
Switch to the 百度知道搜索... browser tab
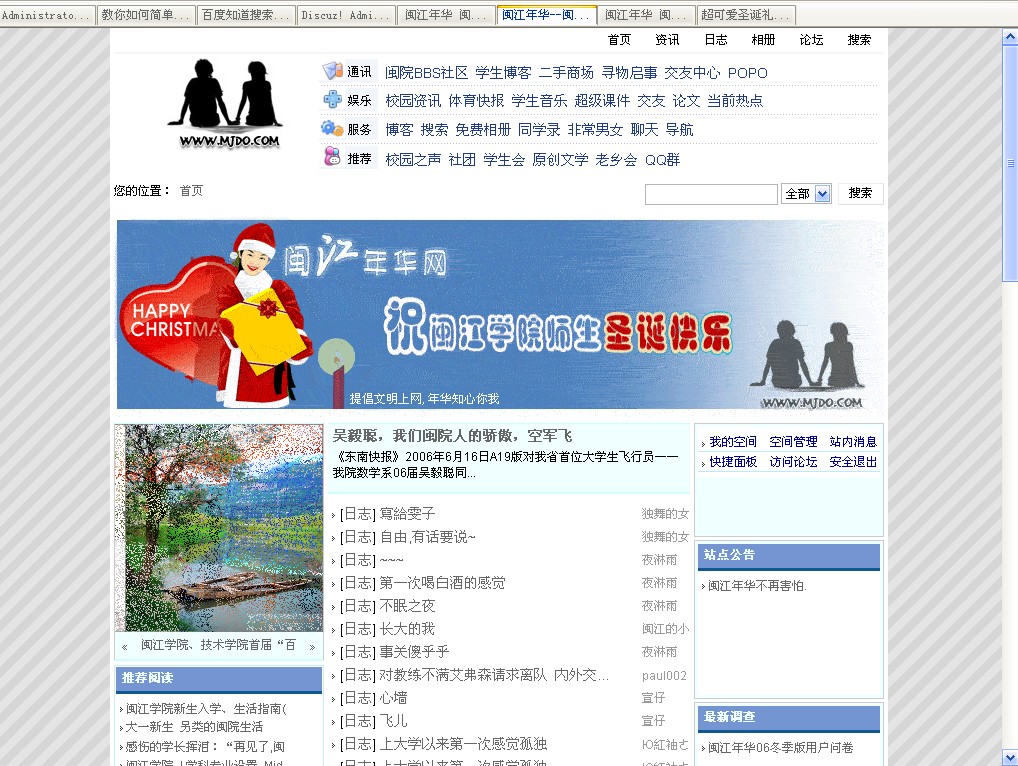[246, 15]
